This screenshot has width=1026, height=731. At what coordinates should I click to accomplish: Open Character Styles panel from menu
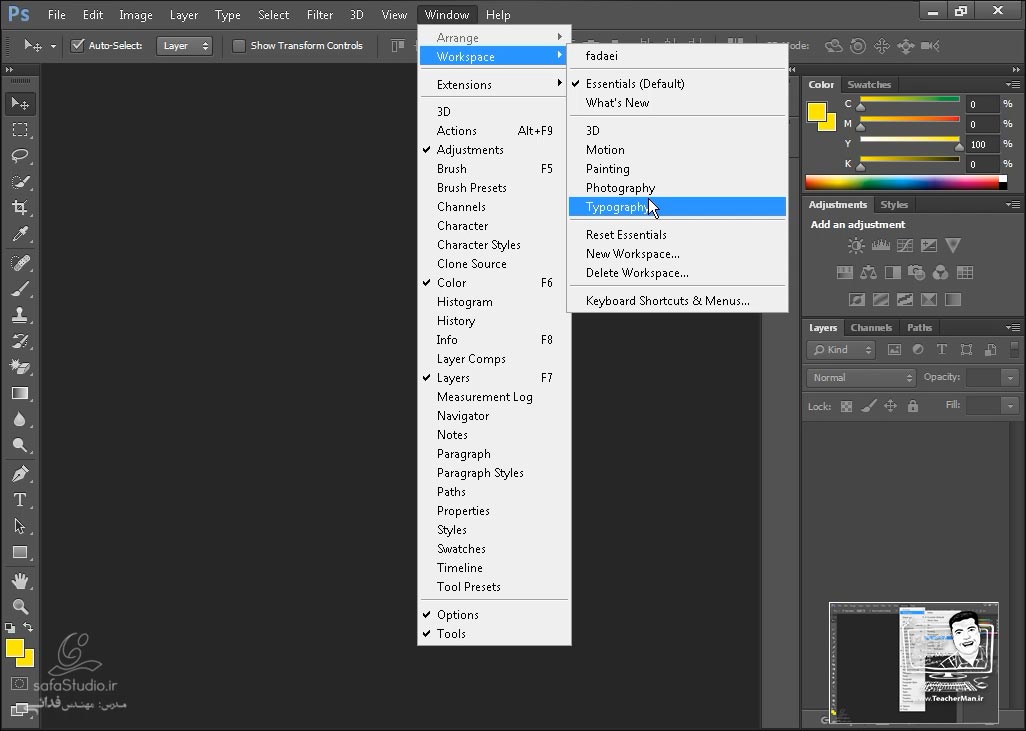click(x=494, y=245)
